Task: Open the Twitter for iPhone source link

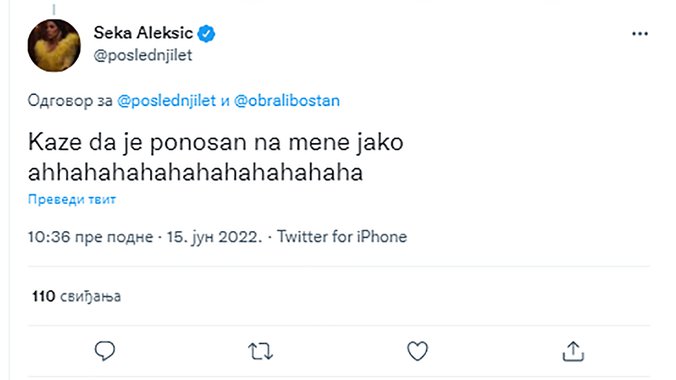Action: 342,237
